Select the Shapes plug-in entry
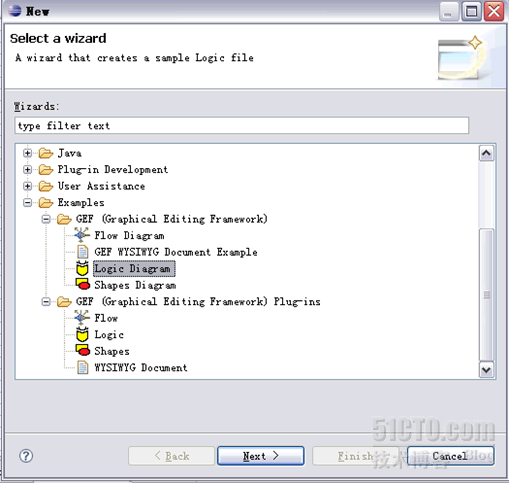Viewport: 509px width, 483px height. coord(112,351)
